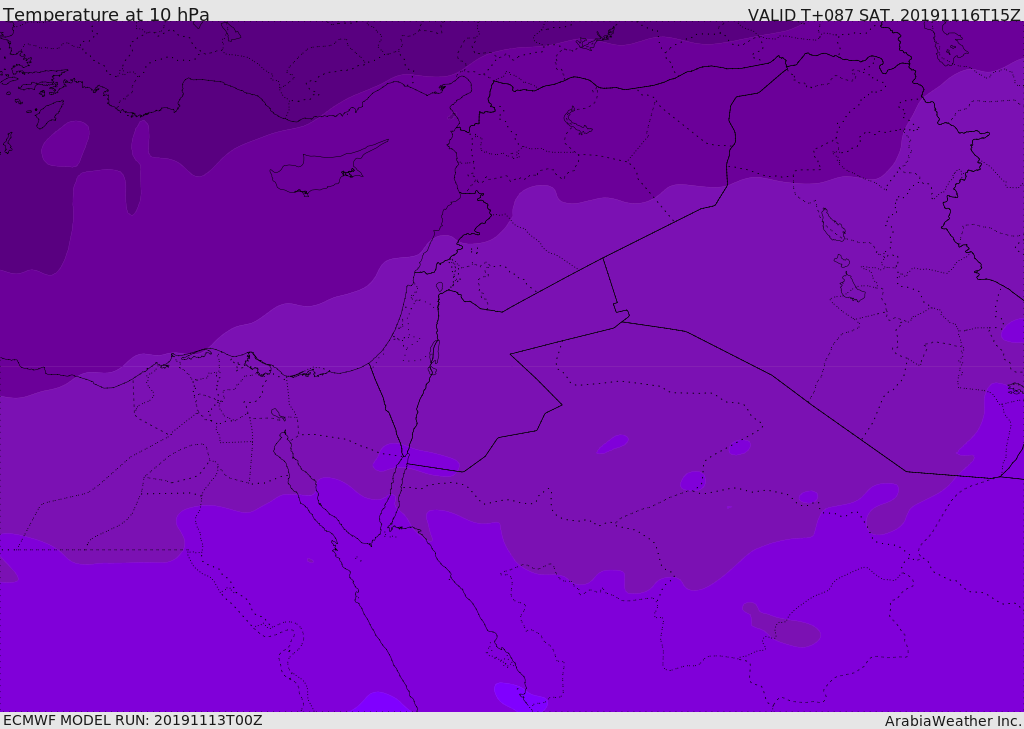Click the small bright oval east of Jordan's southeast border

coord(612,444)
